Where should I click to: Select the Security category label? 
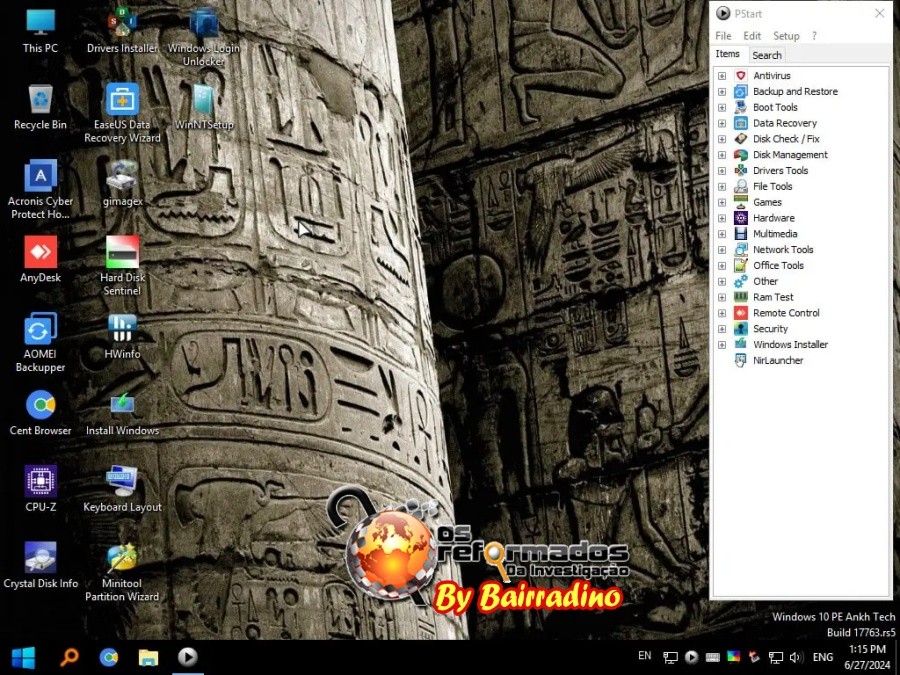click(x=770, y=329)
